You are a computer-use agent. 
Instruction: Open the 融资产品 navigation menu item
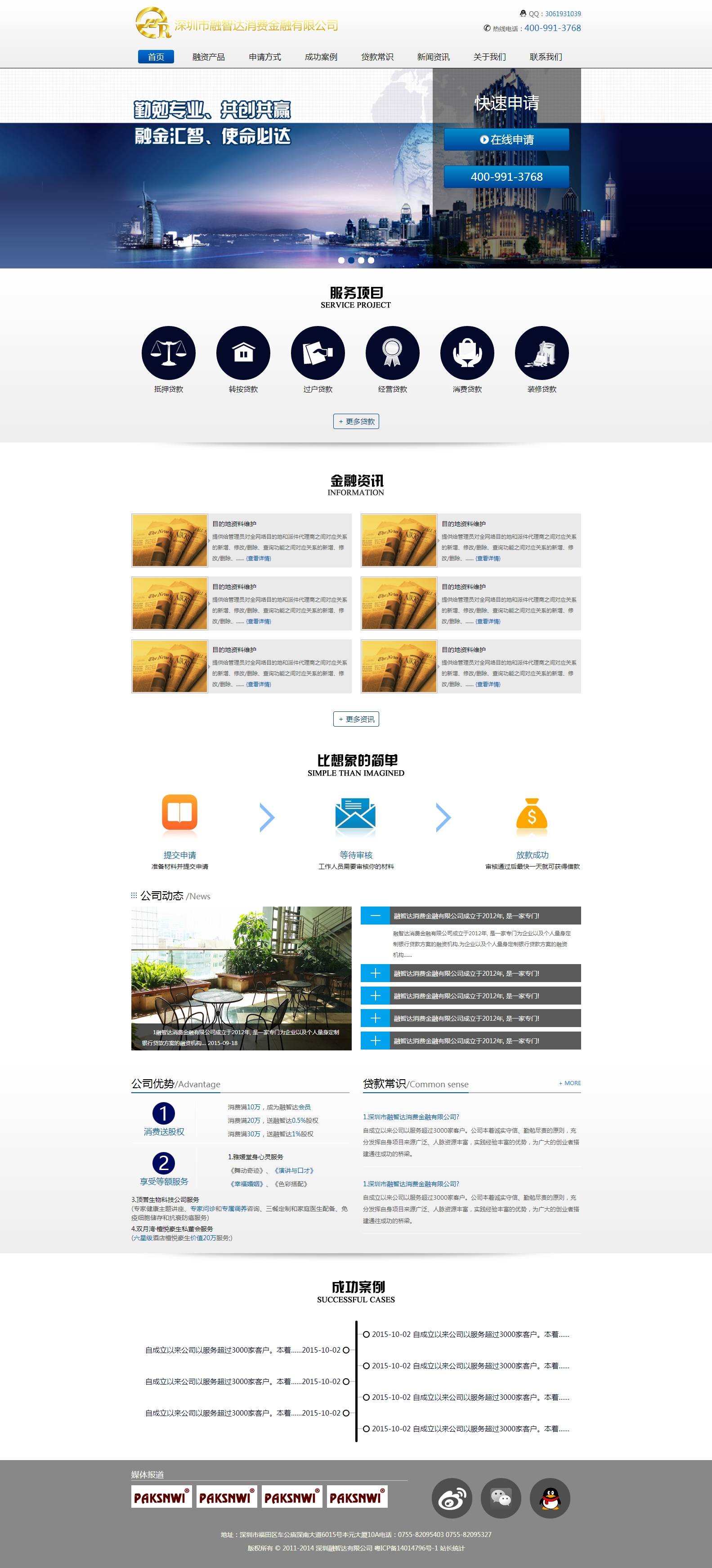(208, 57)
